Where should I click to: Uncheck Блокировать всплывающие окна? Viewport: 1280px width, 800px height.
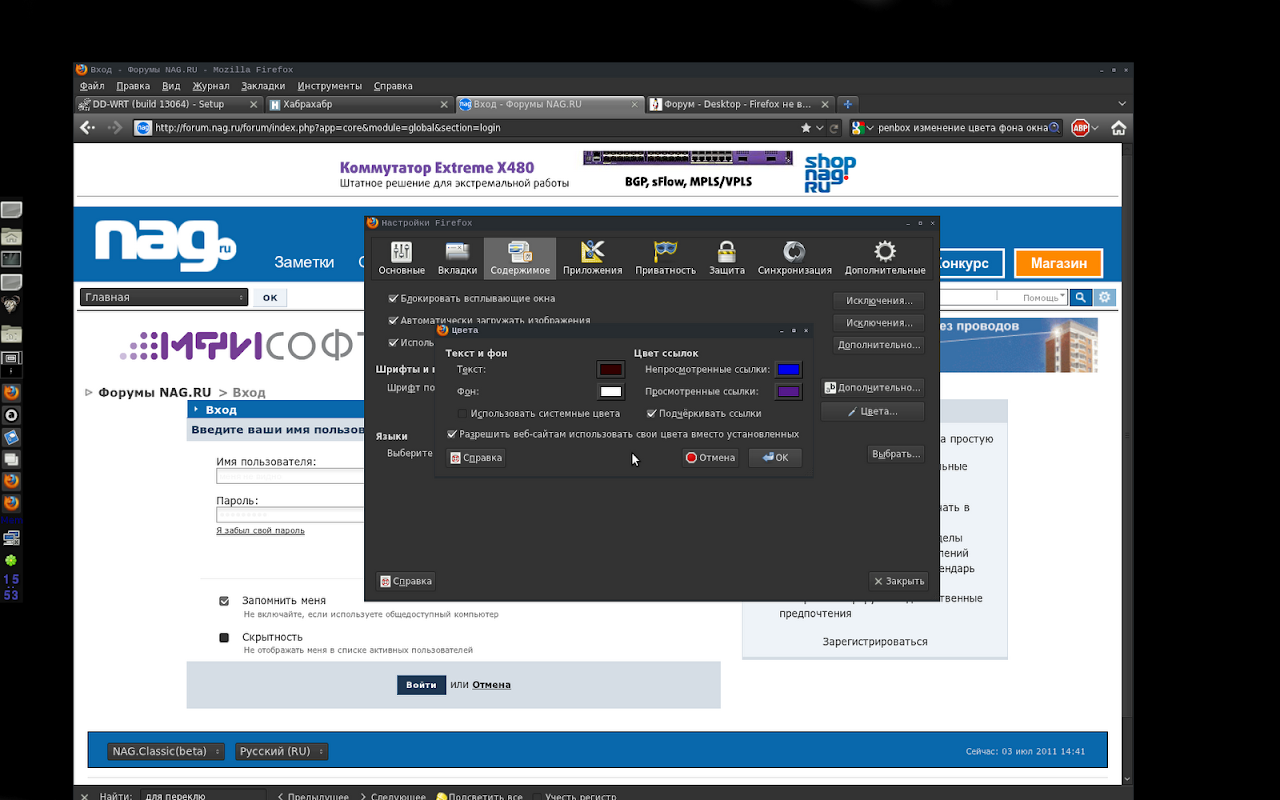(x=393, y=299)
